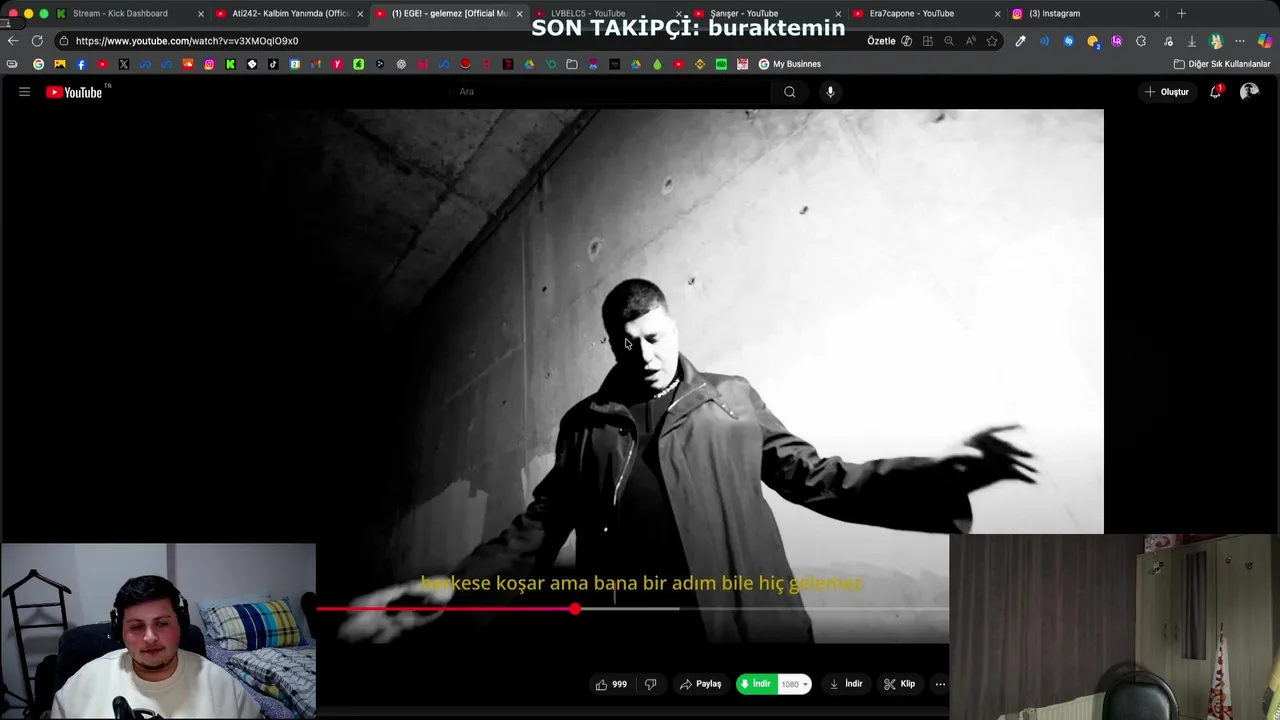Open the bookmarks bar folder icon
The image size is (1280, 720).
[x=572, y=64]
